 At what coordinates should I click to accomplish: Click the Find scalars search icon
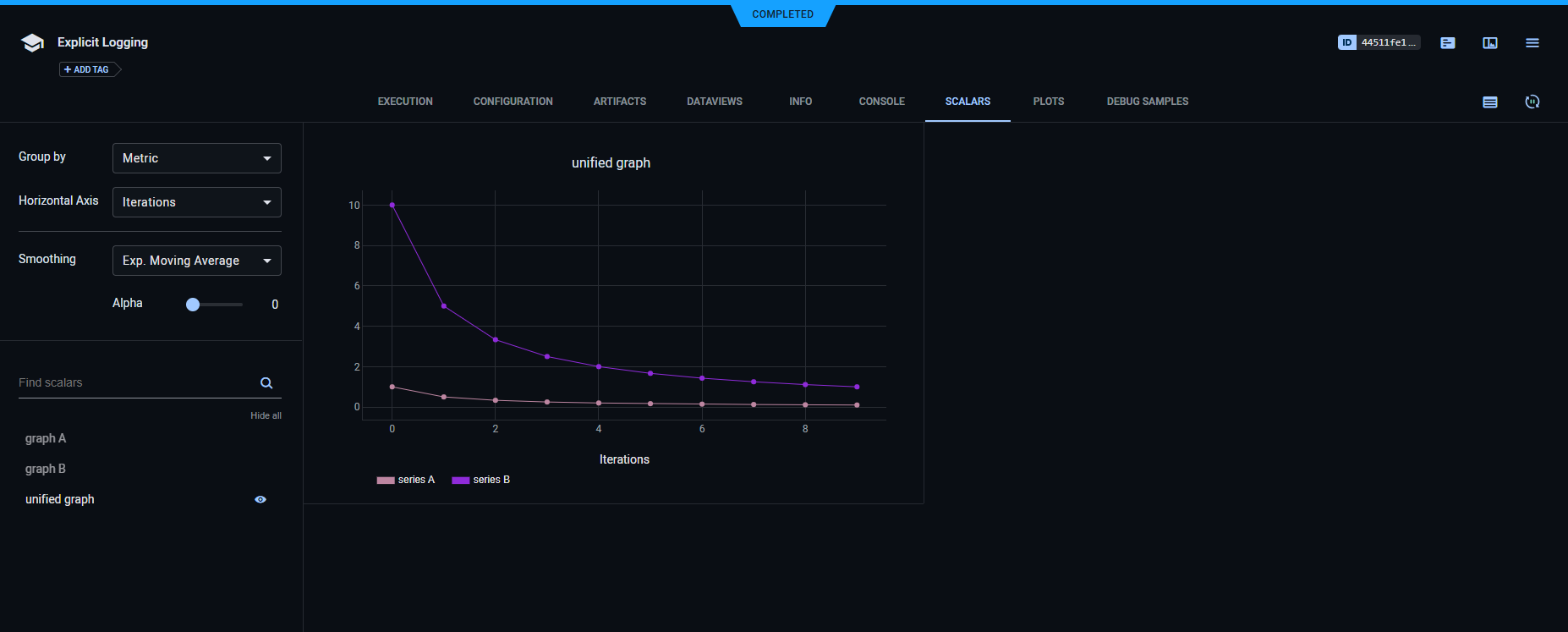click(x=266, y=383)
